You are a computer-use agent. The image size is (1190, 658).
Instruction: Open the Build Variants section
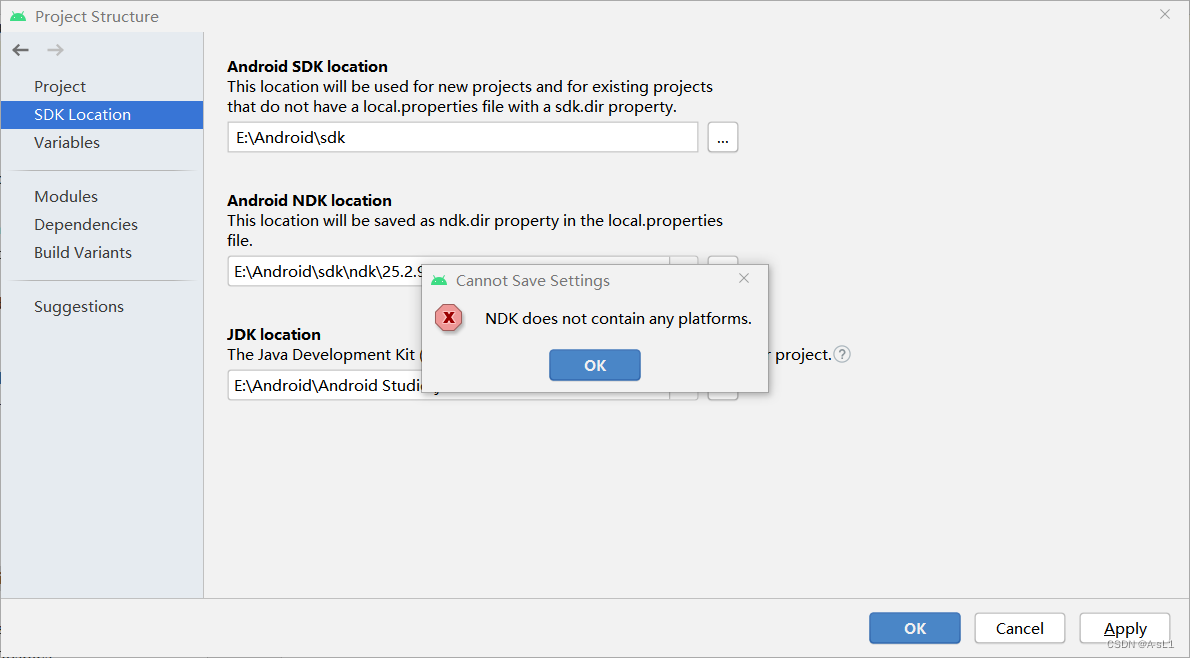[83, 252]
